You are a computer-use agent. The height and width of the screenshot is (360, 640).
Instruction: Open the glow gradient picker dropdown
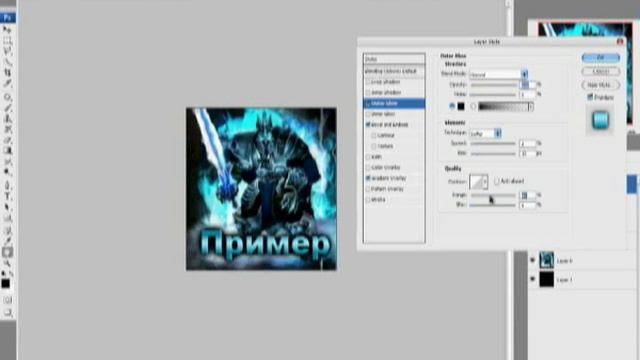tap(531, 107)
